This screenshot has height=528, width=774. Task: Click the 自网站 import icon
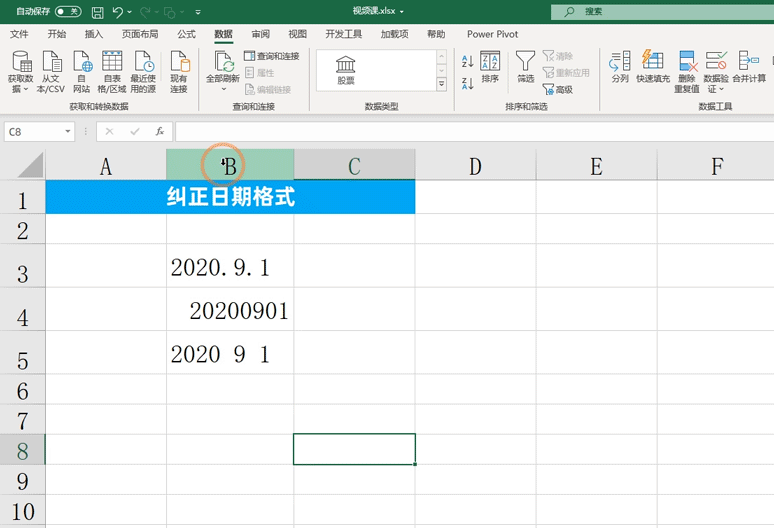click(x=82, y=72)
